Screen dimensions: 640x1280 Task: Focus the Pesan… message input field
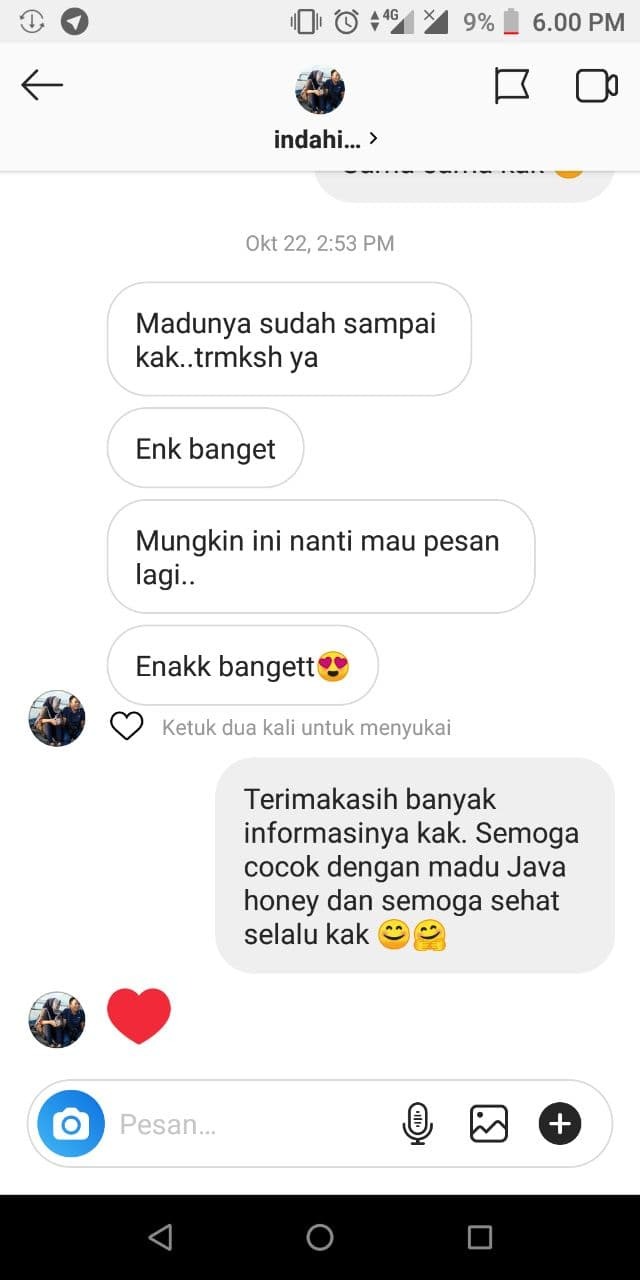coord(255,1124)
